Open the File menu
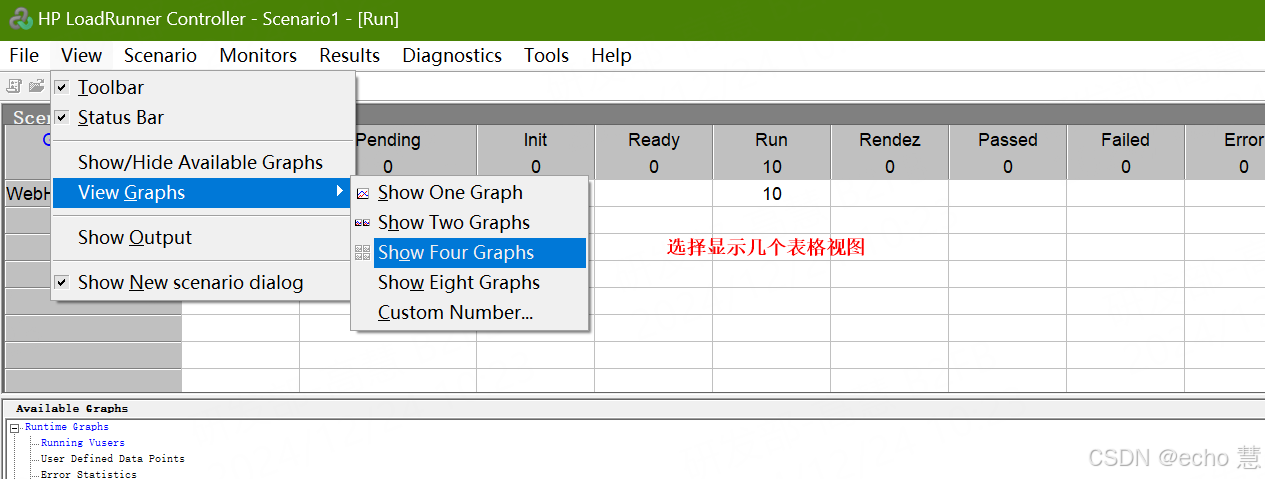Screen dimensions: 1265x479 24,56
